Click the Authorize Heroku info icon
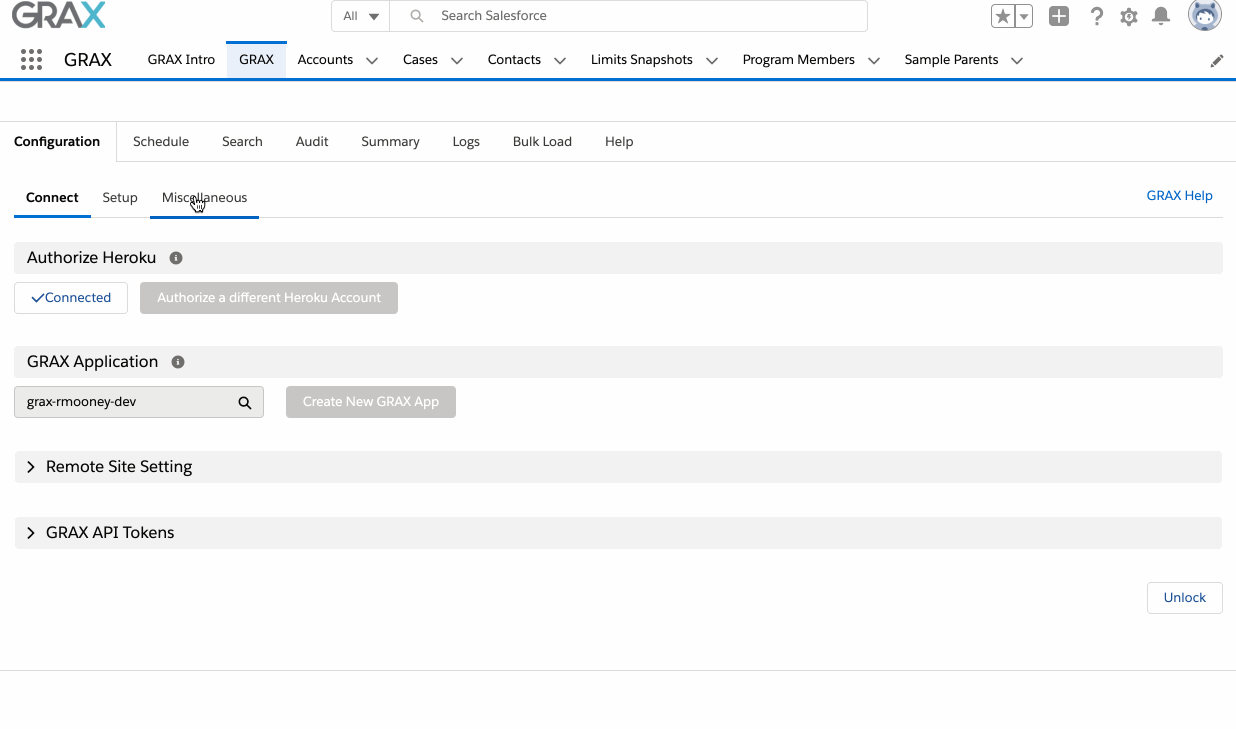 (x=176, y=258)
